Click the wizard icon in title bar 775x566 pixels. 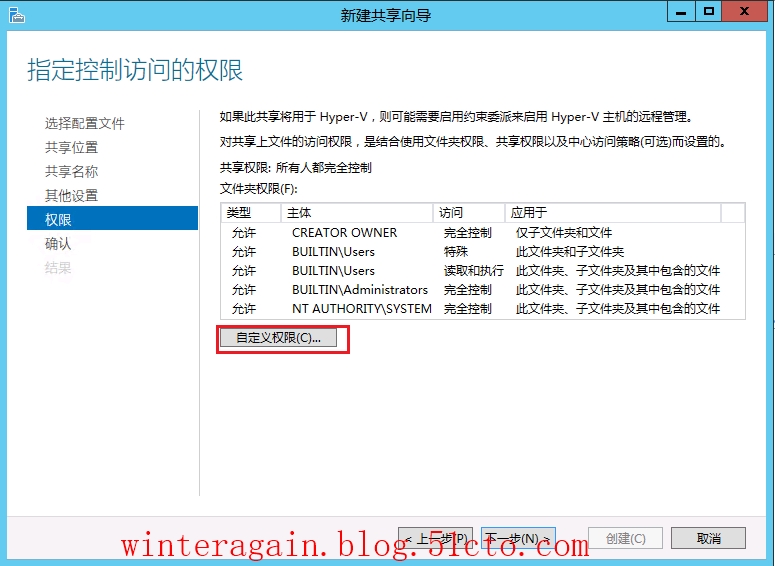click(17, 15)
